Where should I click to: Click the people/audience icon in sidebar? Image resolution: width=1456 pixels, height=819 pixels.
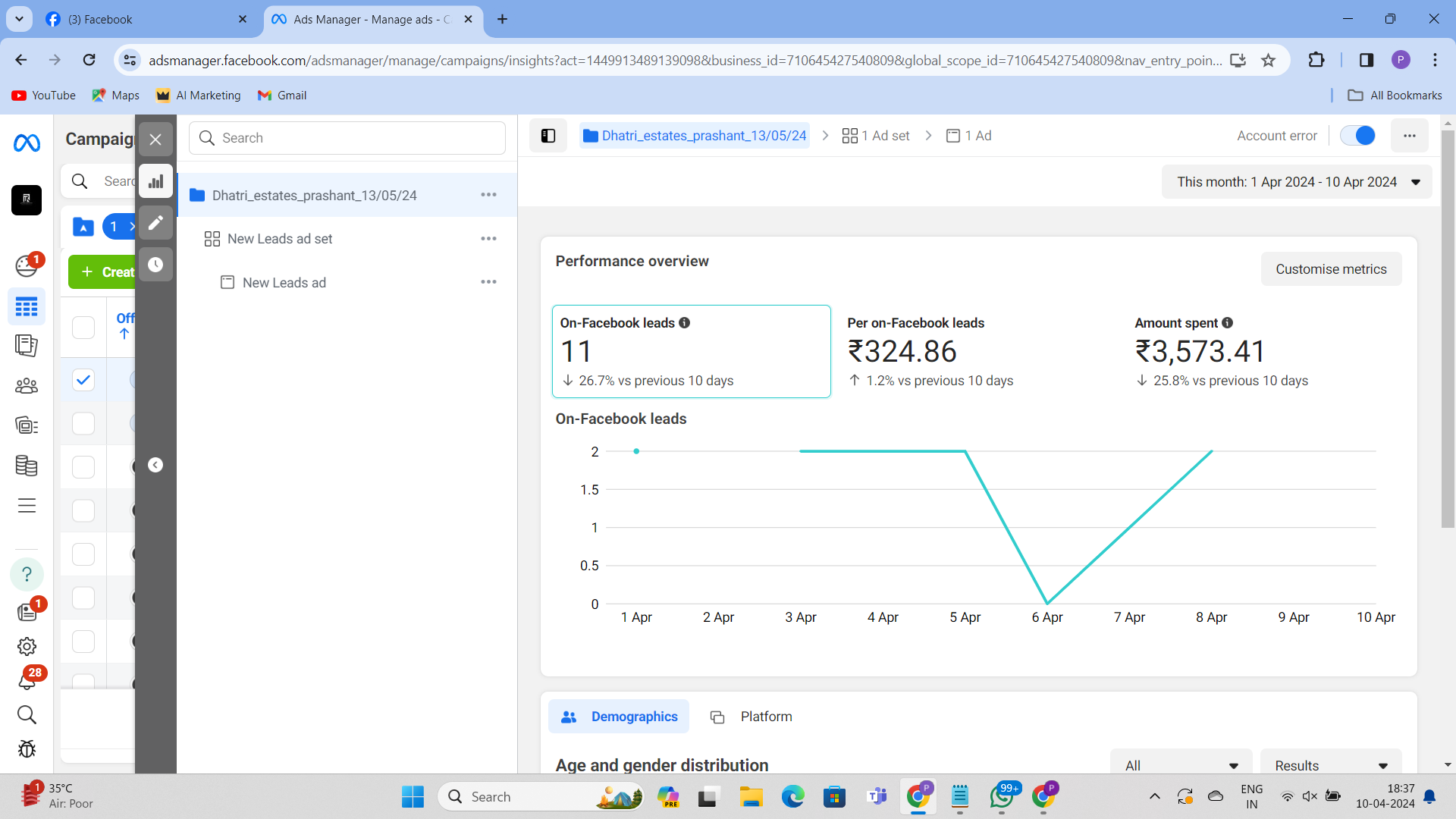point(27,385)
